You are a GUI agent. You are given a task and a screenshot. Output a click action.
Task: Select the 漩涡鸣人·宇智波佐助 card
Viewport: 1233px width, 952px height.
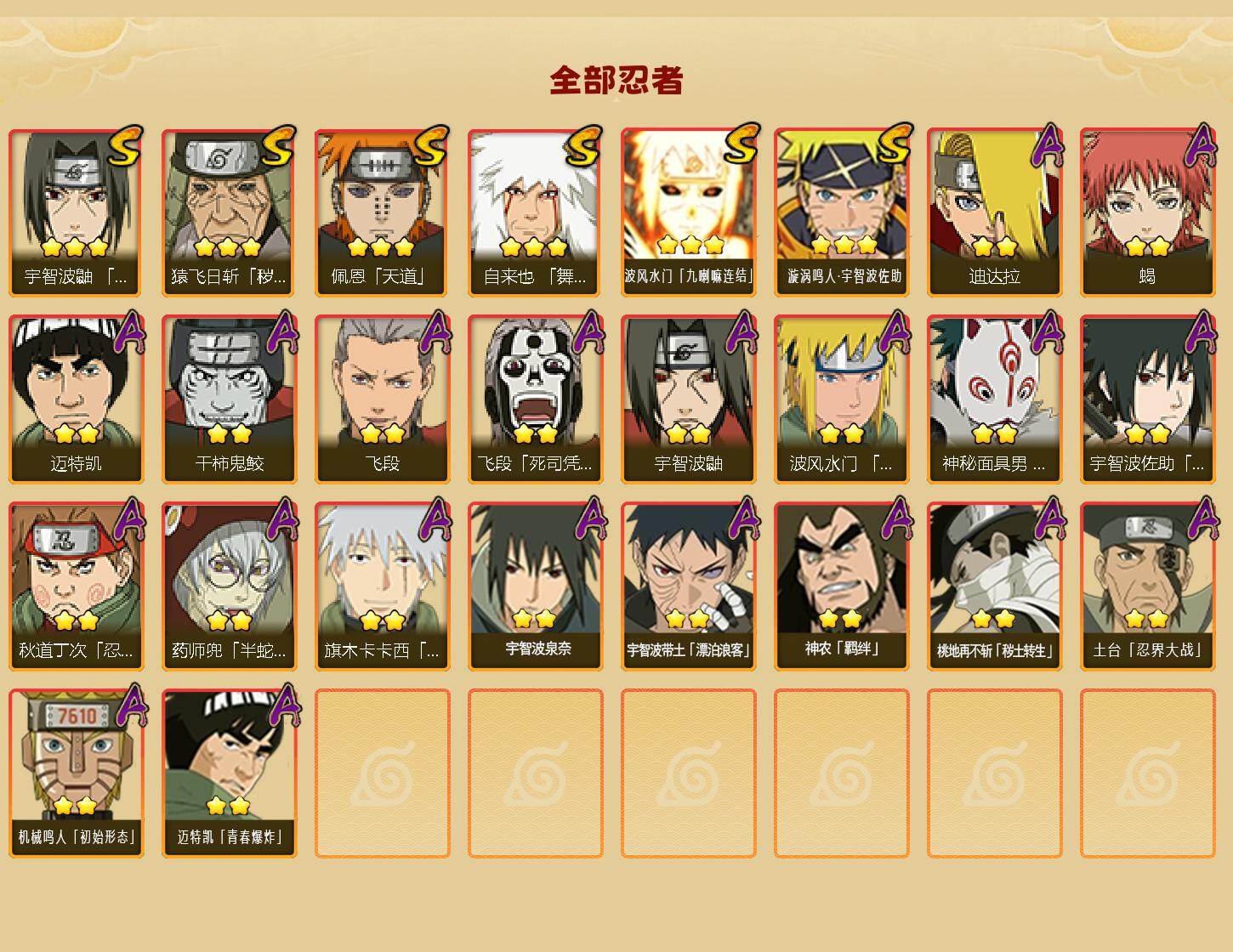pos(841,212)
